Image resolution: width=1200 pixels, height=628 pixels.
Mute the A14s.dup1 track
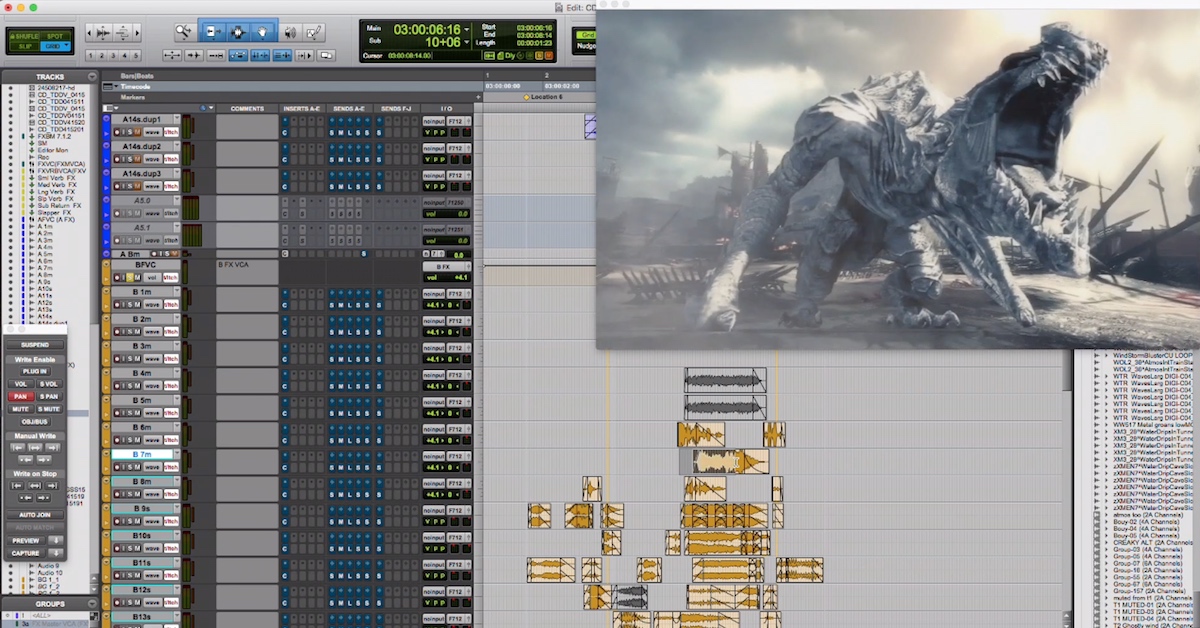(139, 132)
